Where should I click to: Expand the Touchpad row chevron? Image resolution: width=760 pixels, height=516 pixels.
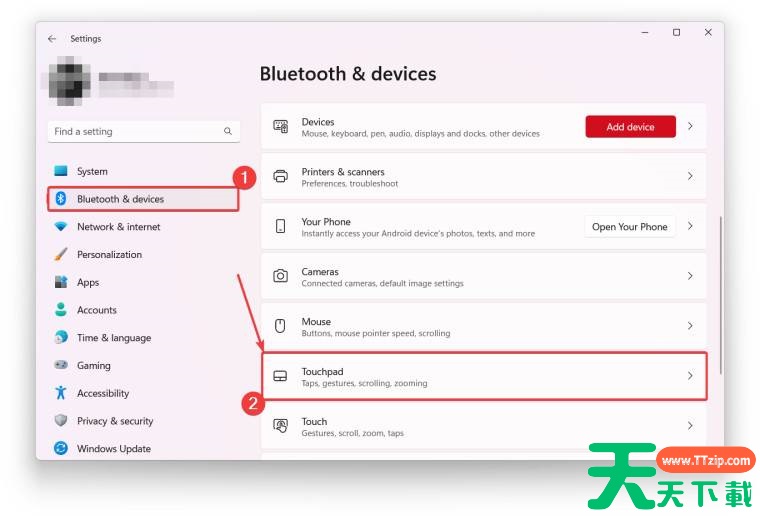pos(690,376)
